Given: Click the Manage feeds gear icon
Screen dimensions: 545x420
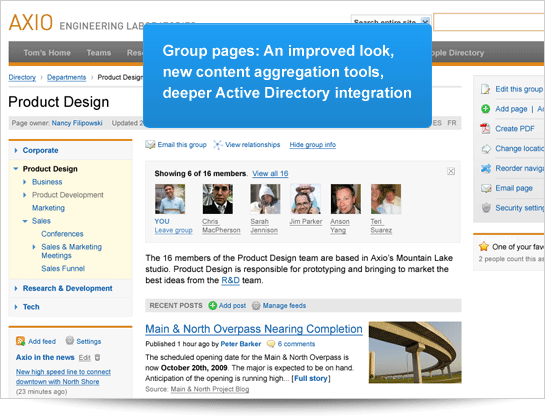Looking at the screenshot, I should [256, 306].
